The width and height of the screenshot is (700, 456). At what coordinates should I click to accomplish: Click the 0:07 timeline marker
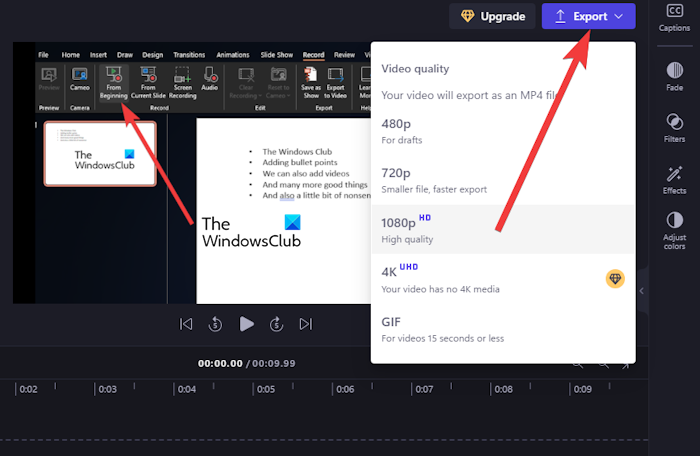424,389
